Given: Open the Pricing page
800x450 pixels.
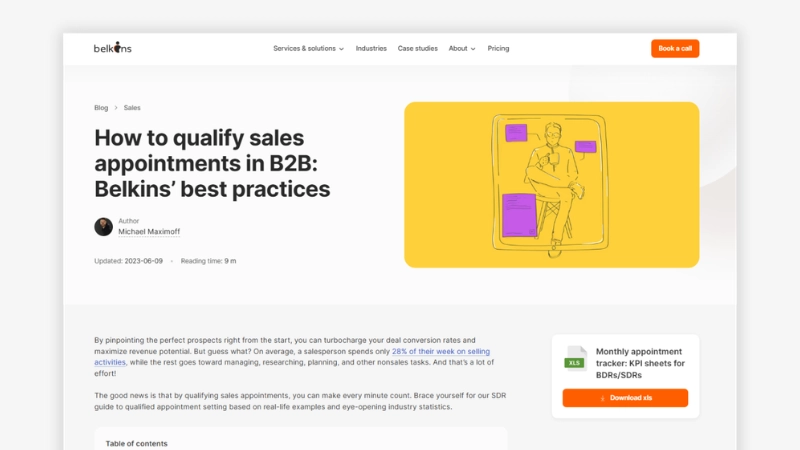Looking at the screenshot, I should [x=498, y=48].
